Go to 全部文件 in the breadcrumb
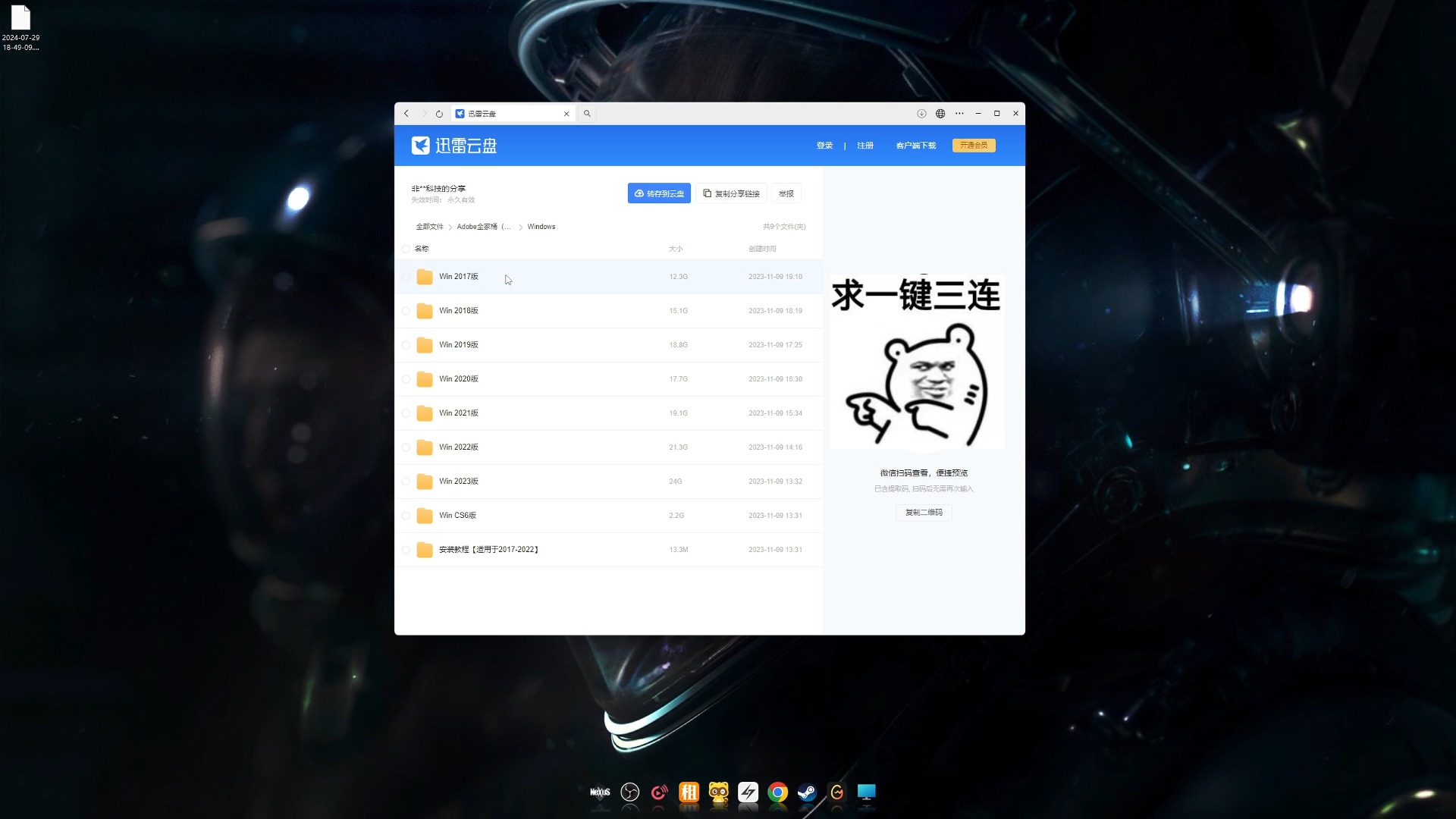The width and height of the screenshot is (1456, 819). click(429, 227)
